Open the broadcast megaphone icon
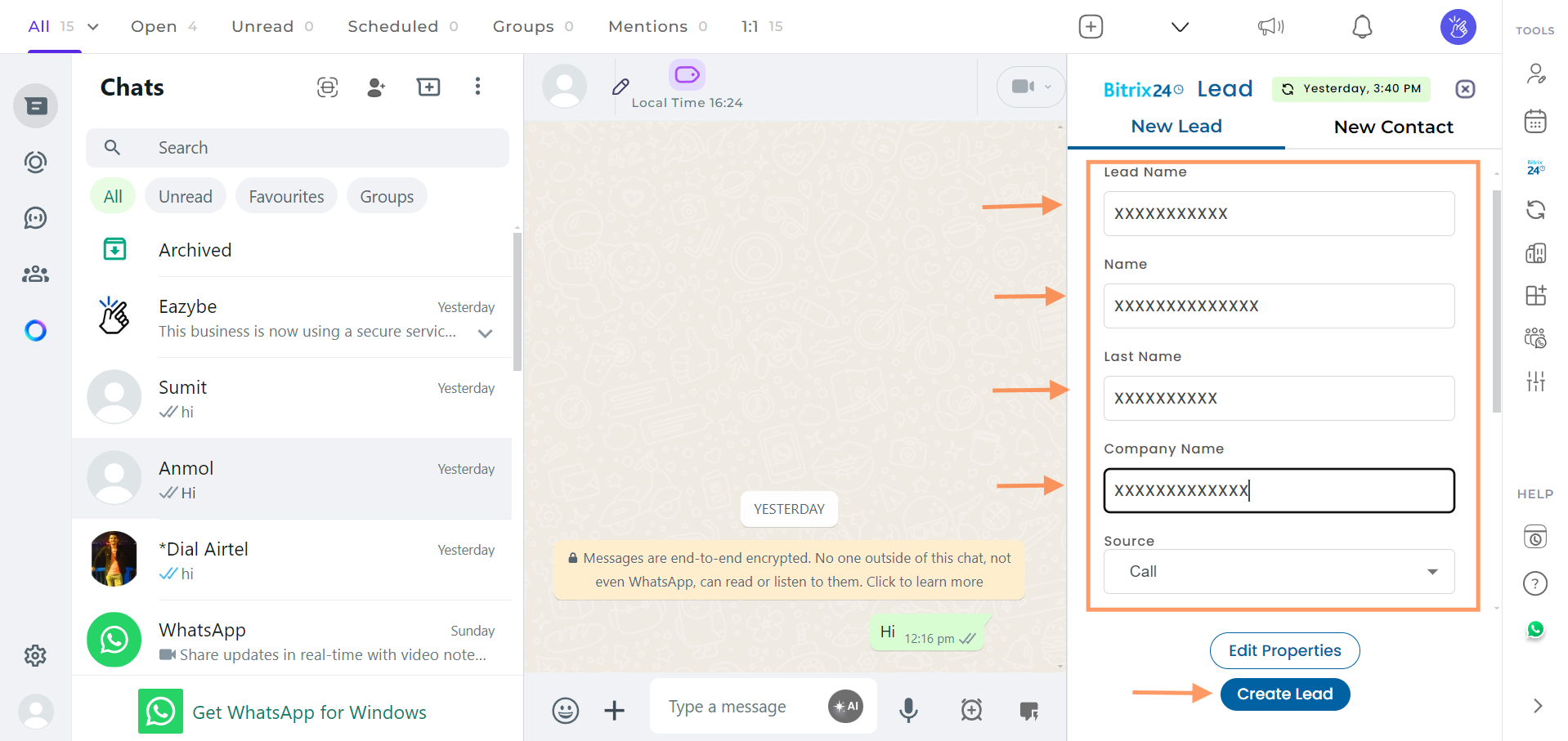Viewport: 1568px width, 741px height. pos(1270,27)
